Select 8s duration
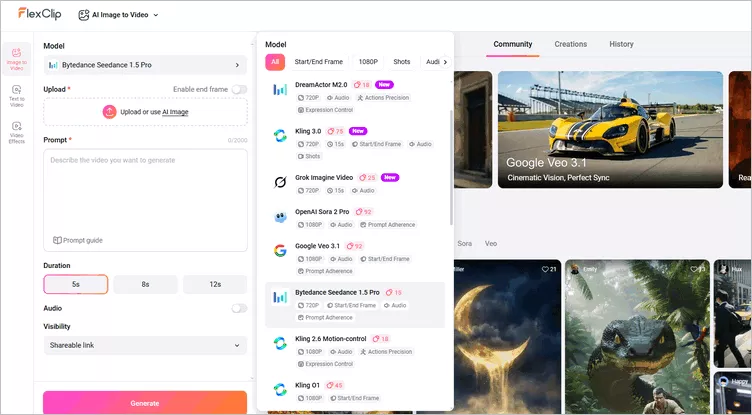The image size is (752, 415). (145, 284)
